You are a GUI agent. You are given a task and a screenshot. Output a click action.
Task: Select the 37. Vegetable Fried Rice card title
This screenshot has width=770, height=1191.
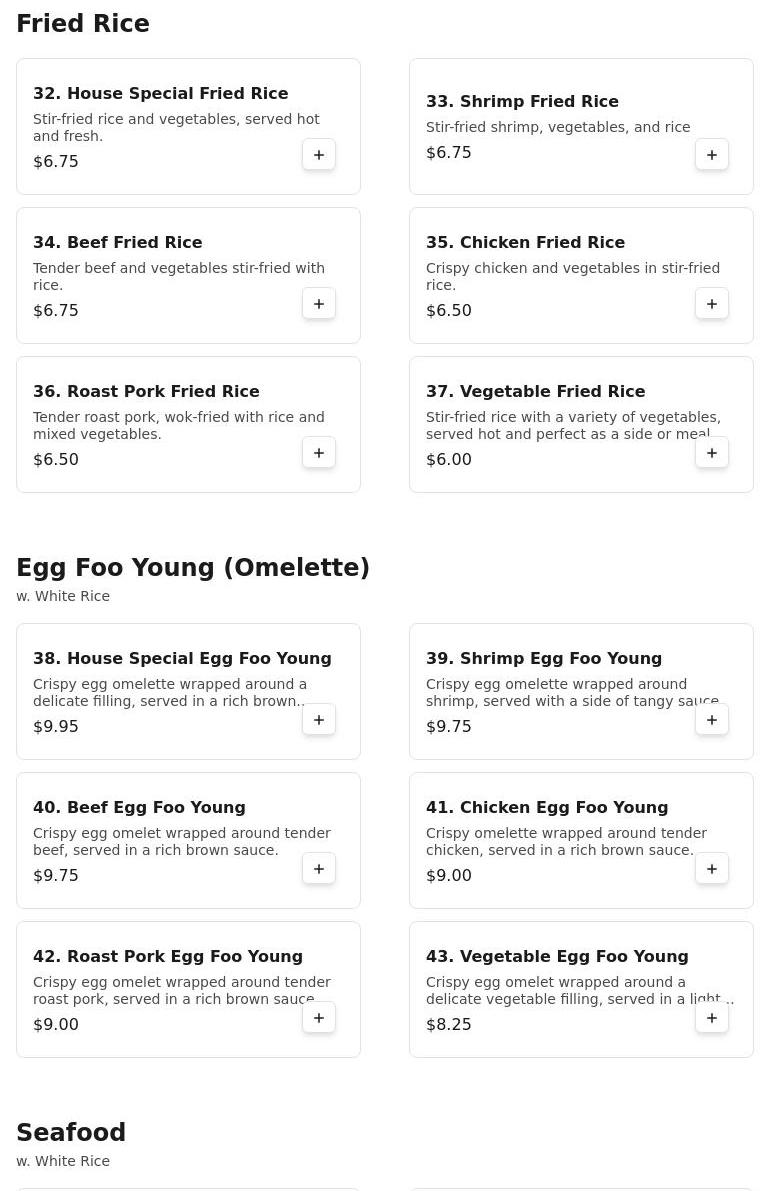(535, 391)
